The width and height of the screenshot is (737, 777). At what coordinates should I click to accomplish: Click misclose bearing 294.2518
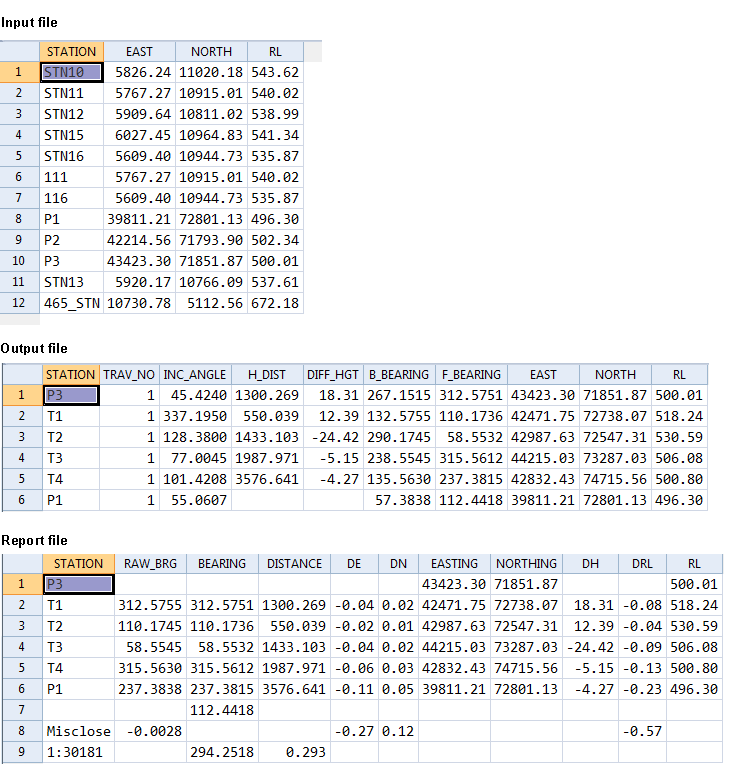pyautogui.click(x=222, y=752)
